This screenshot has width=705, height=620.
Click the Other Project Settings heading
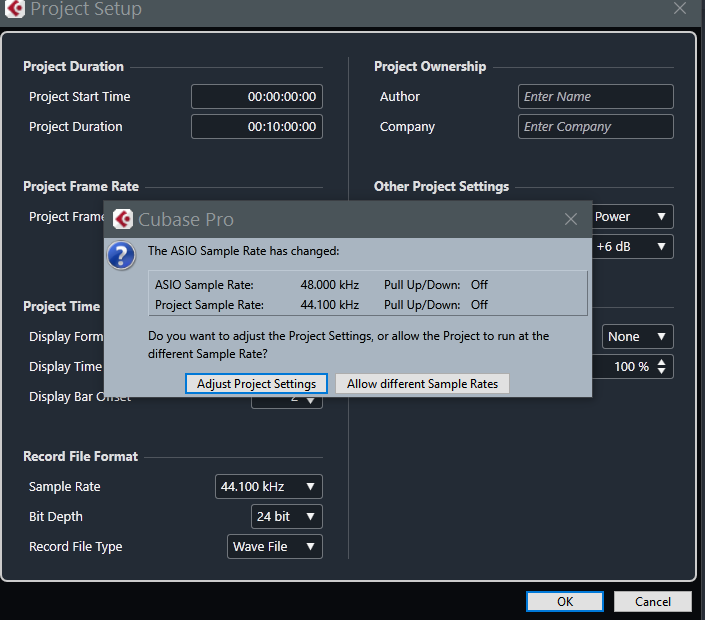(441, 187)
